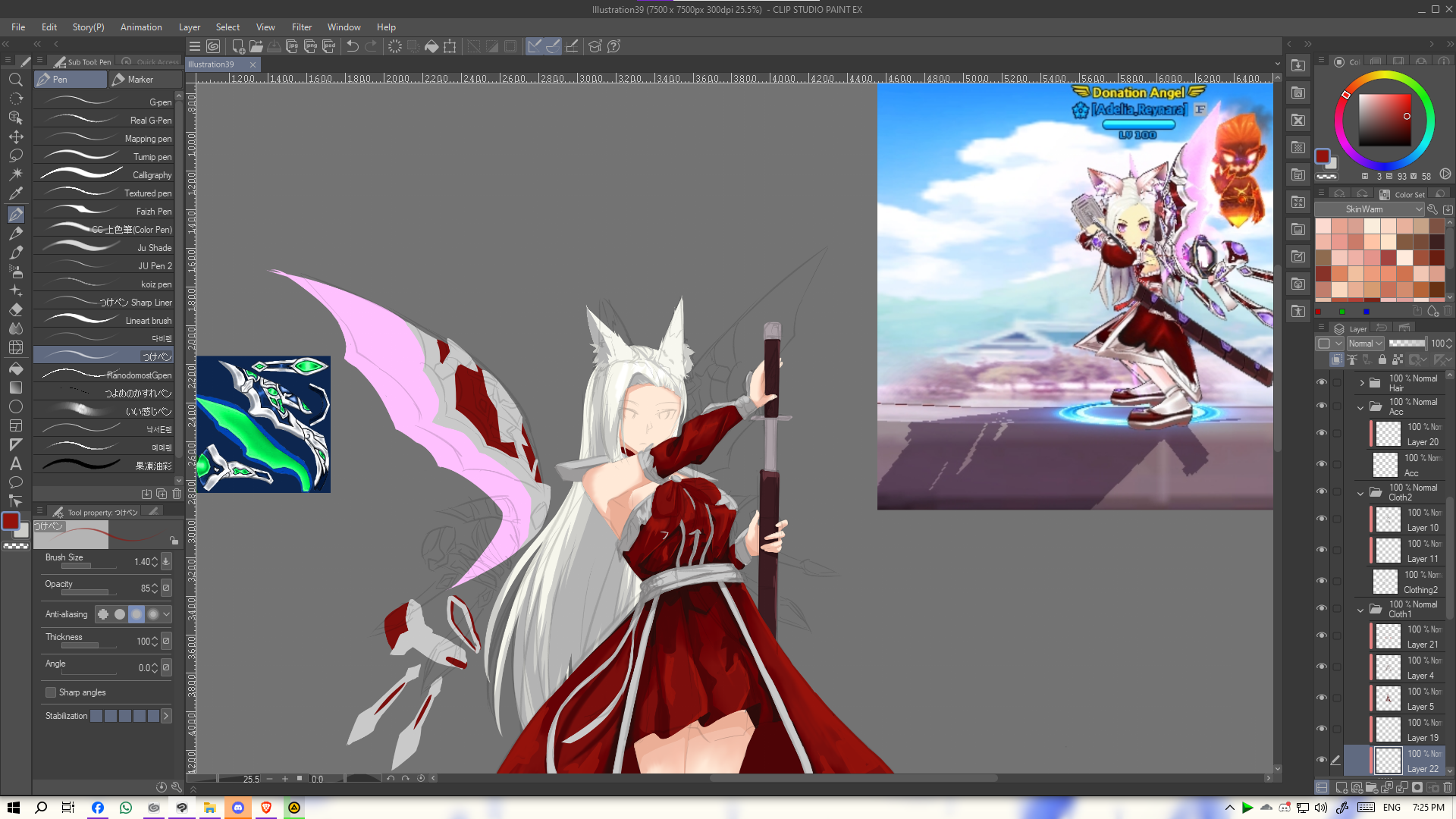Select the G-pen brush

pyautogui.click(x=105, y=102)
